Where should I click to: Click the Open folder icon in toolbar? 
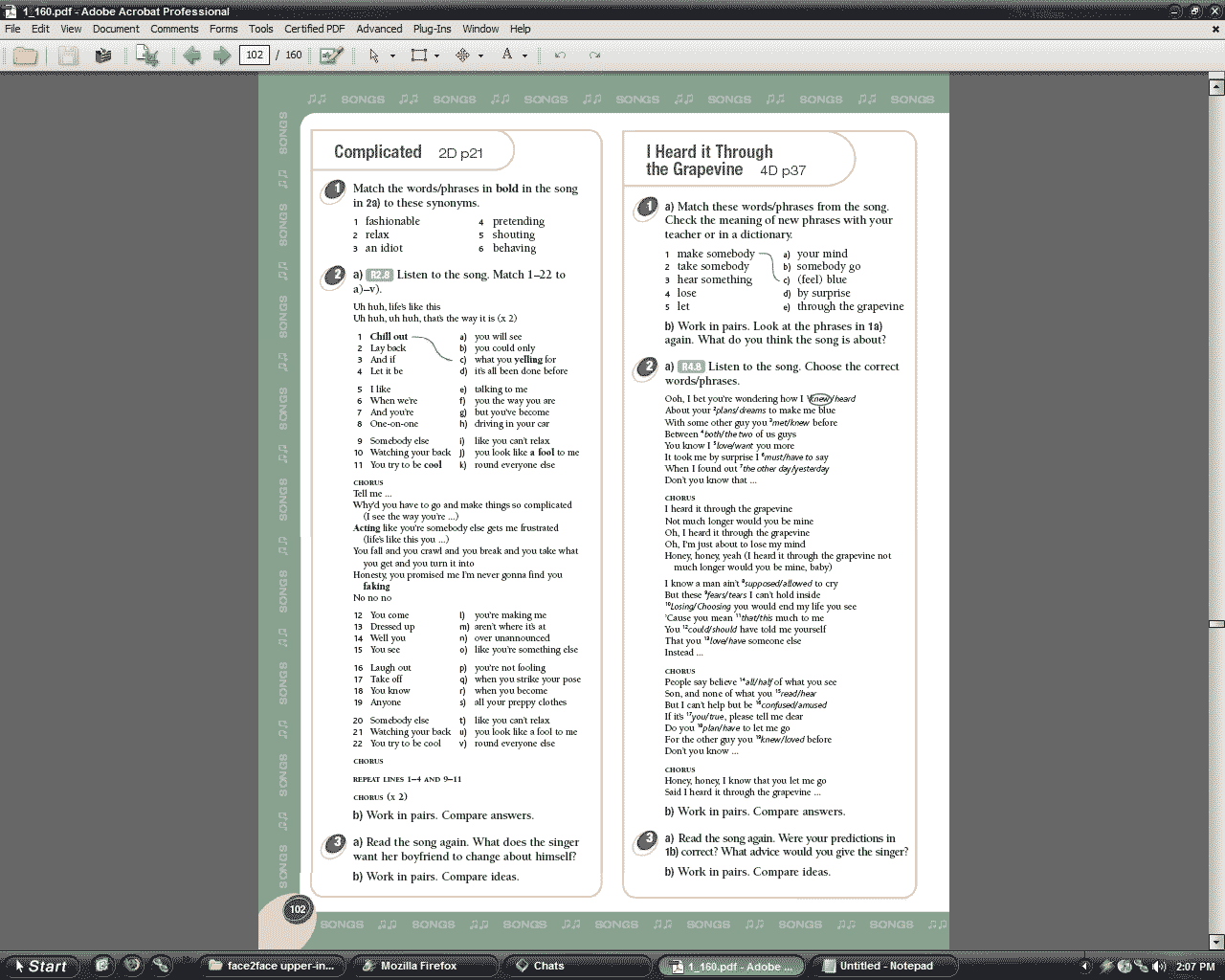[x=25, y=56]
